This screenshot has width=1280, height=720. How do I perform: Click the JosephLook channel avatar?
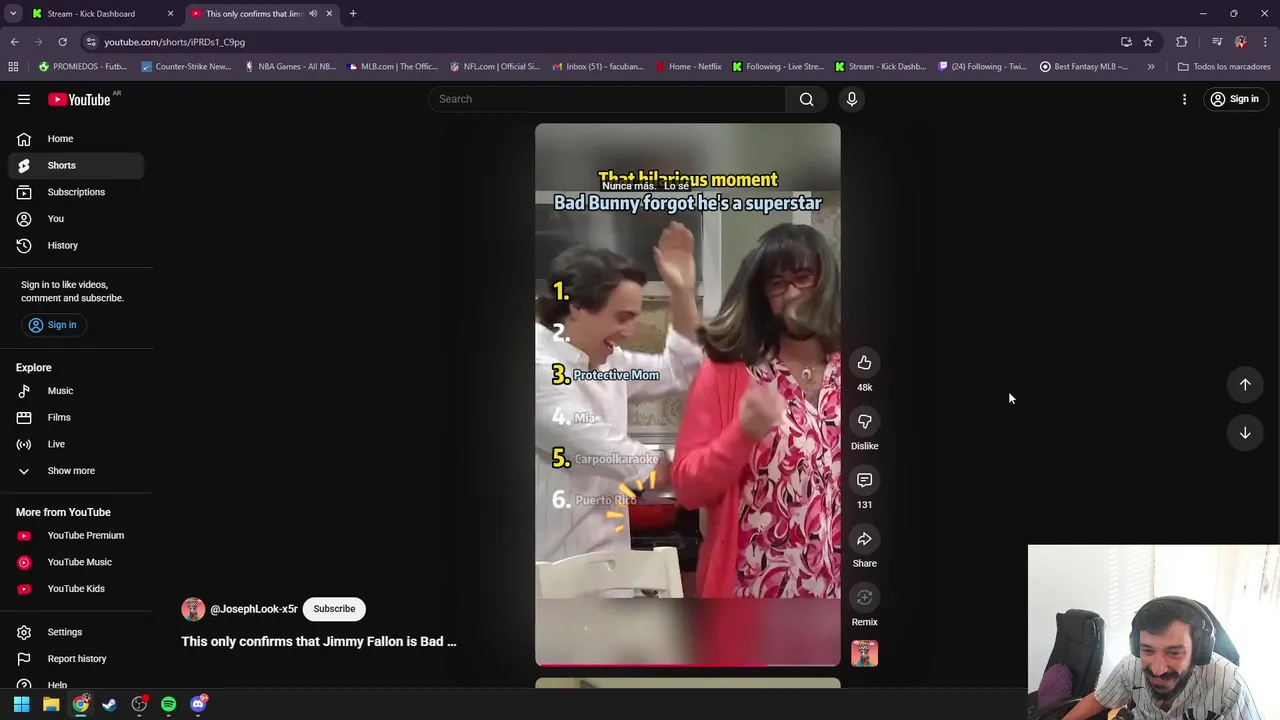click(x=193, y=609)
